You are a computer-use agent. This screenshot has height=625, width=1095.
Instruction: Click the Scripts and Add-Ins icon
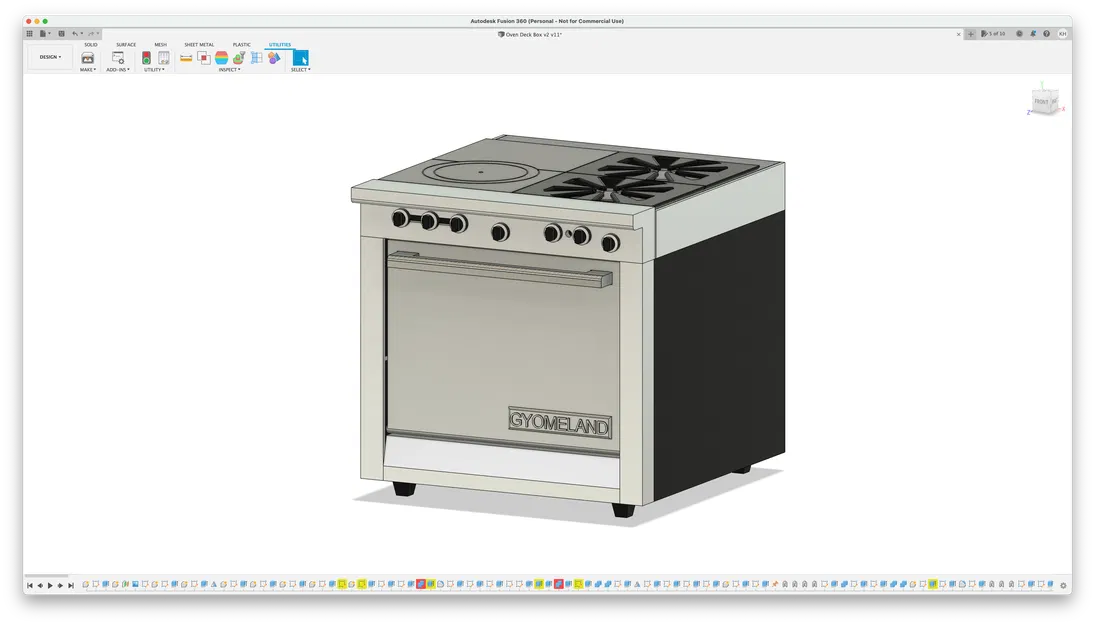coord(118,58)
